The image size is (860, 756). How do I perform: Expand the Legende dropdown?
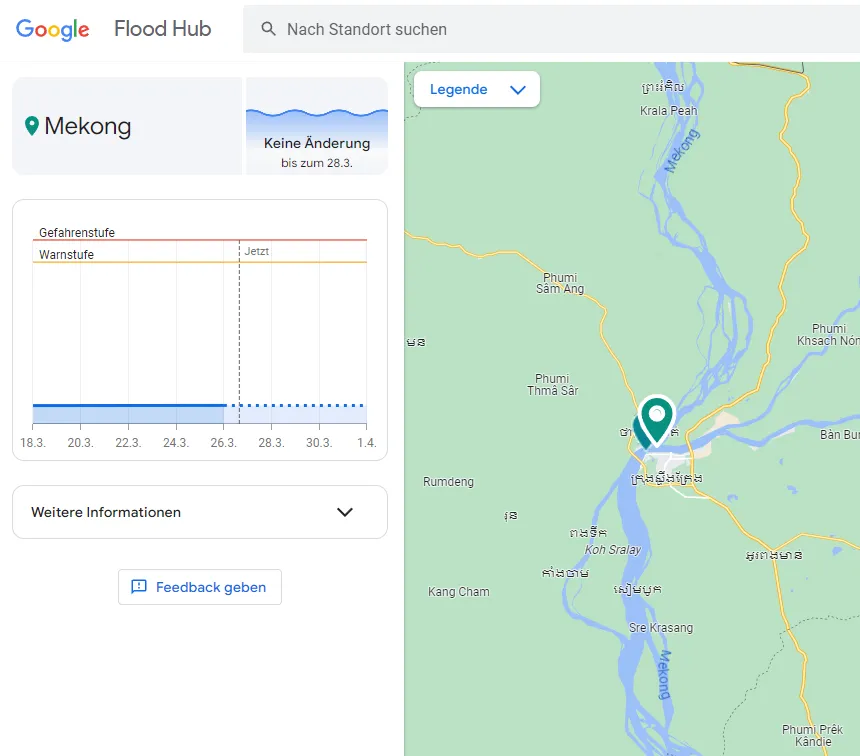pyautogui.click(x=477, y=89)
